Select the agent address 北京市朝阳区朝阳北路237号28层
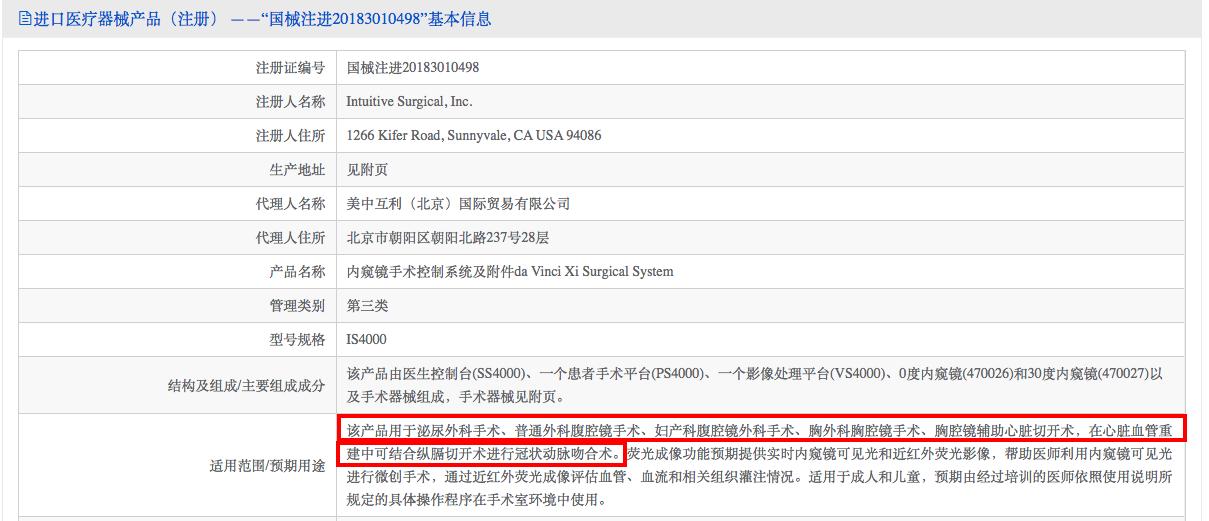The height and width of the screenshot is (521, 1209). pos(447,238)
